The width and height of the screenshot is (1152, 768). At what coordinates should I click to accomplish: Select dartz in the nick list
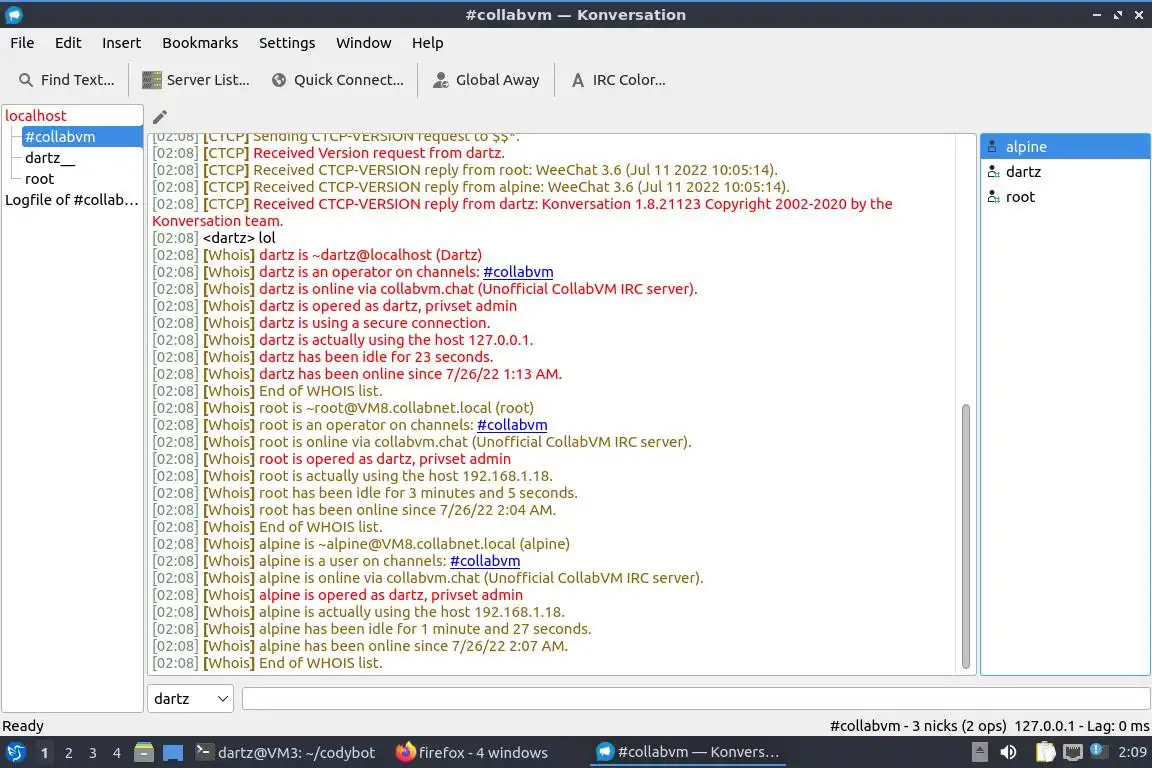(x=1065, y=172)
